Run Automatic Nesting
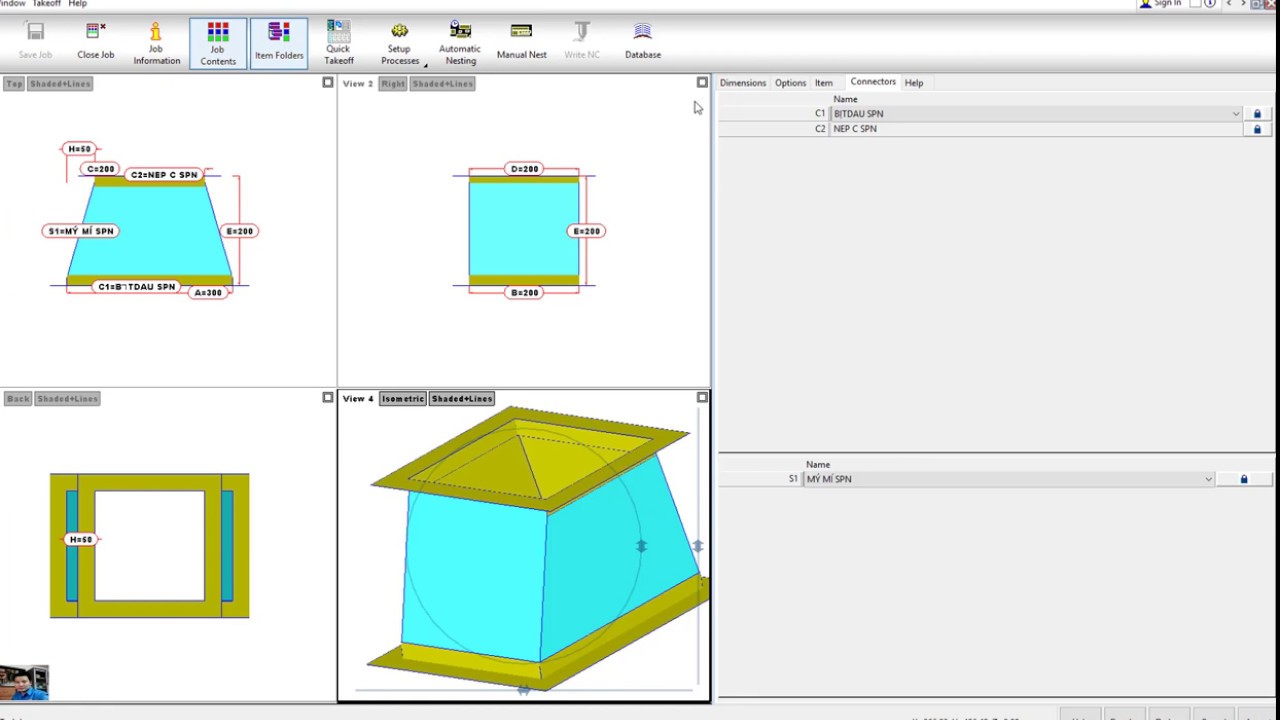 [x=460, y=43]
